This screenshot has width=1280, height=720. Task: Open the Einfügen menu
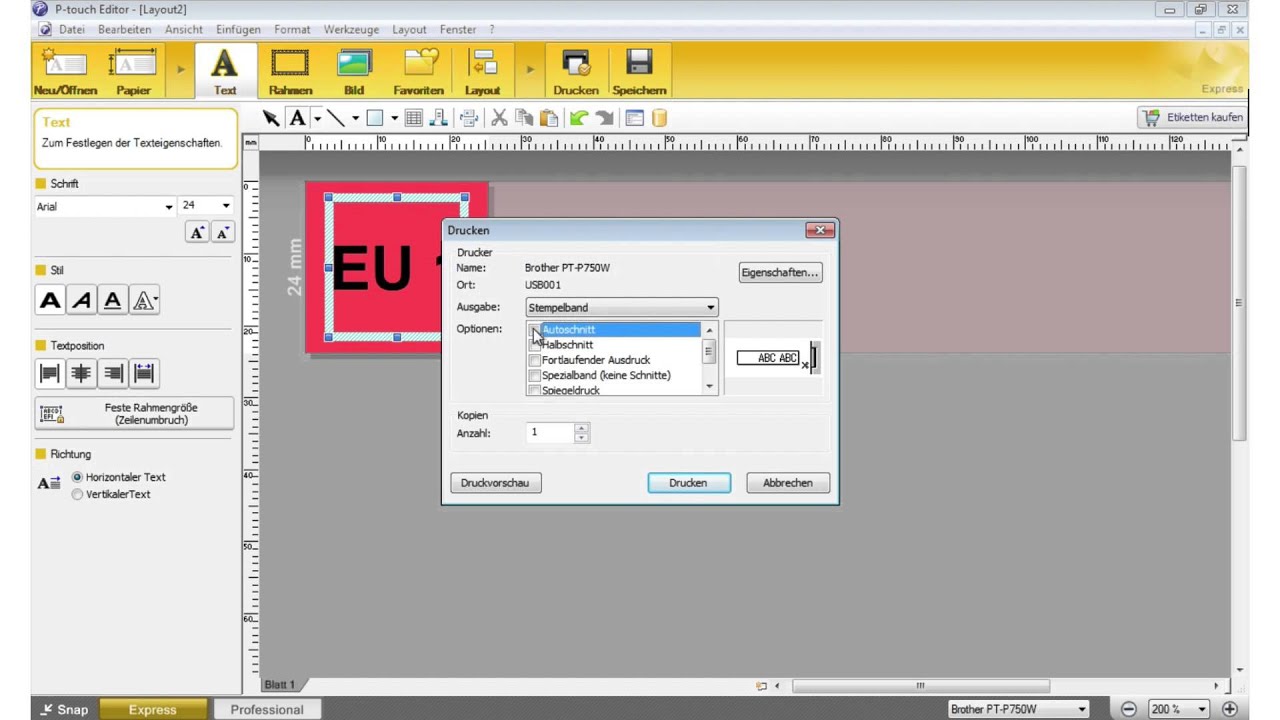pos(238,29)
